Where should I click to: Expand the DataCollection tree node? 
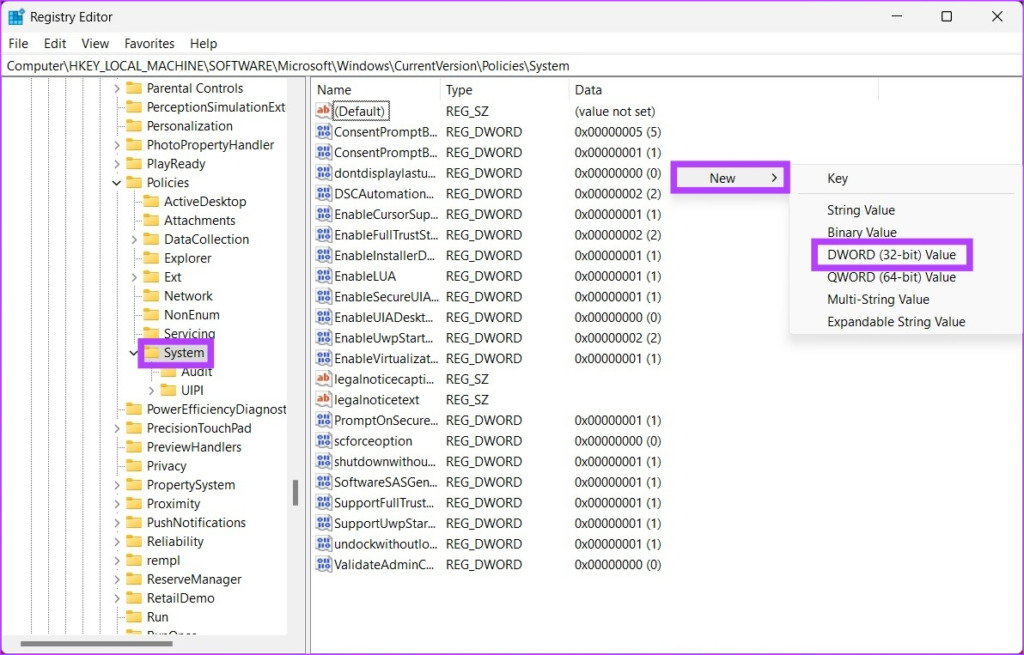(x=135, y=240)
